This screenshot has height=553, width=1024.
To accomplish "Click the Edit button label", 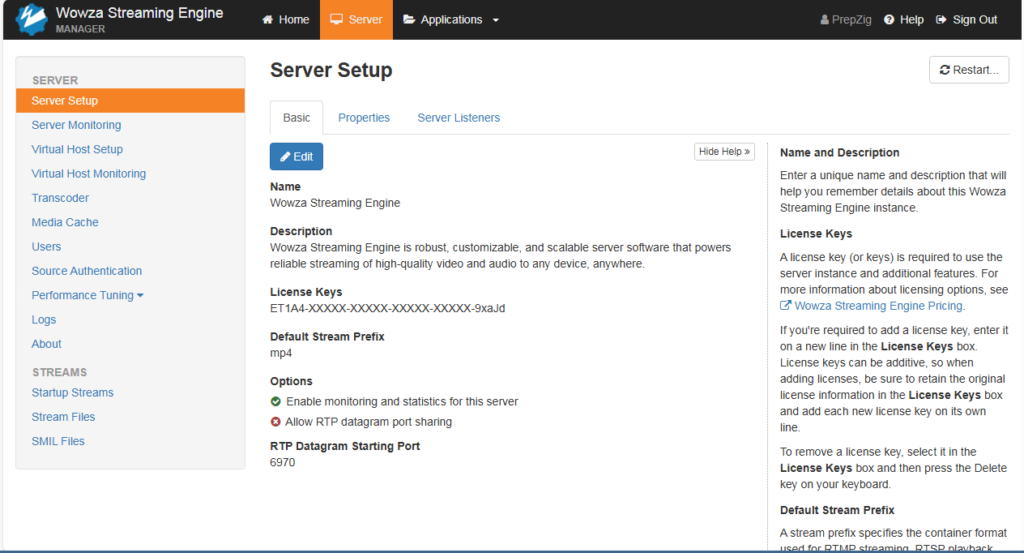I will (303, 157).
